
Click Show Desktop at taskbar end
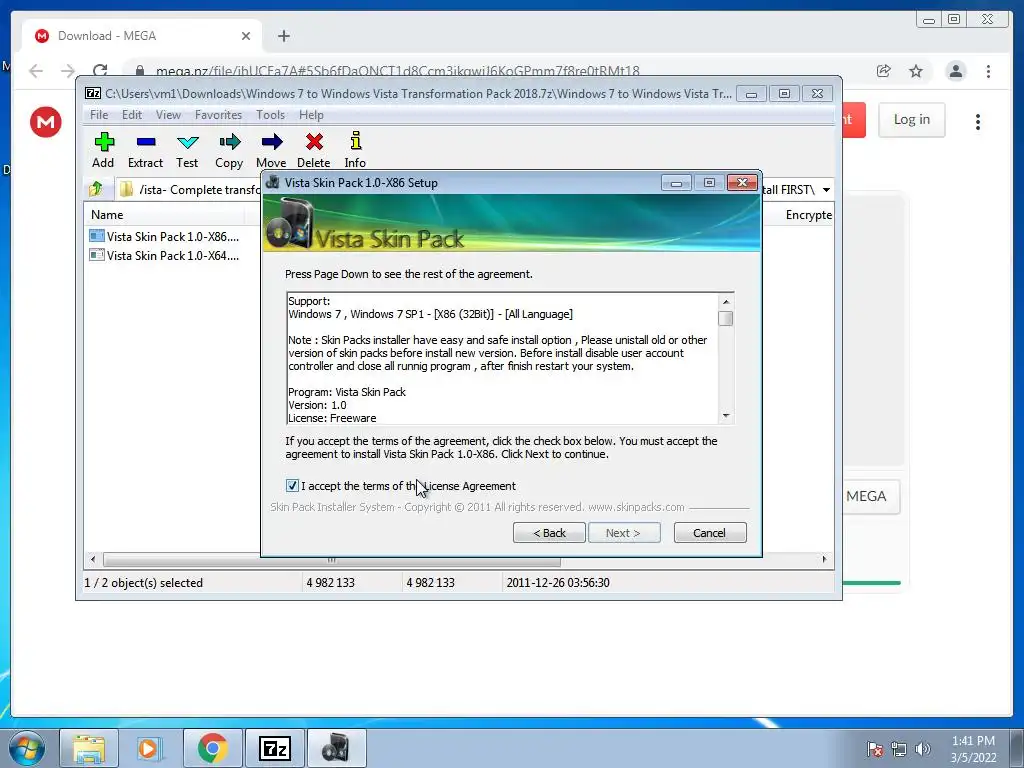pos(1017,748)
